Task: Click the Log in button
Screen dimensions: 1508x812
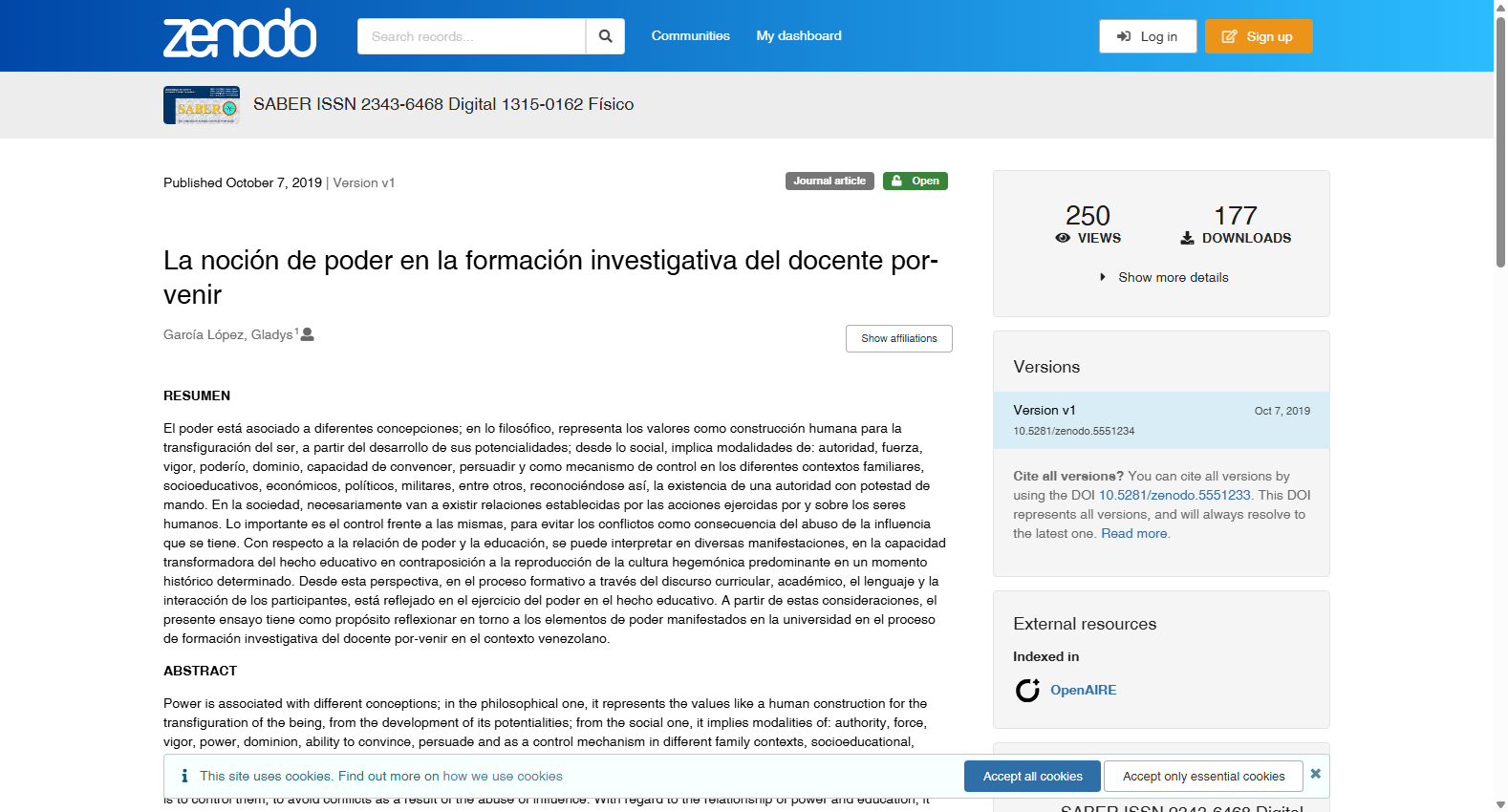Action: (1148, 36)
